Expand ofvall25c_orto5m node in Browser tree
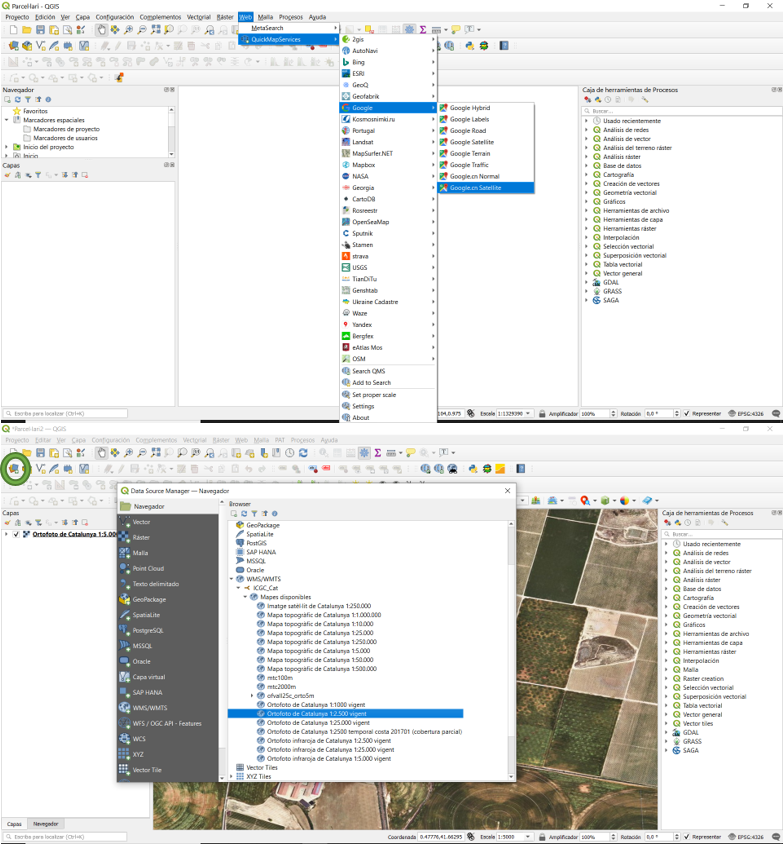The width and height of the screenshot is (783, 844). [252, 695]
